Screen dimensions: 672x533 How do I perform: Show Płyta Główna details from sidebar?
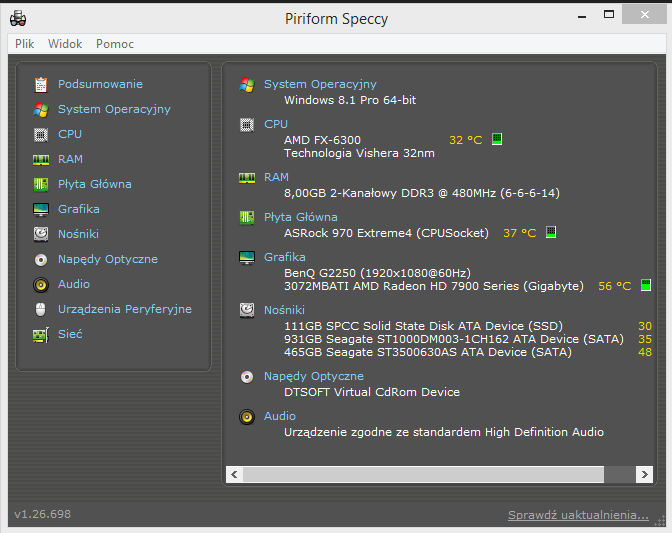pyautogui.click(x=95, y=184)
